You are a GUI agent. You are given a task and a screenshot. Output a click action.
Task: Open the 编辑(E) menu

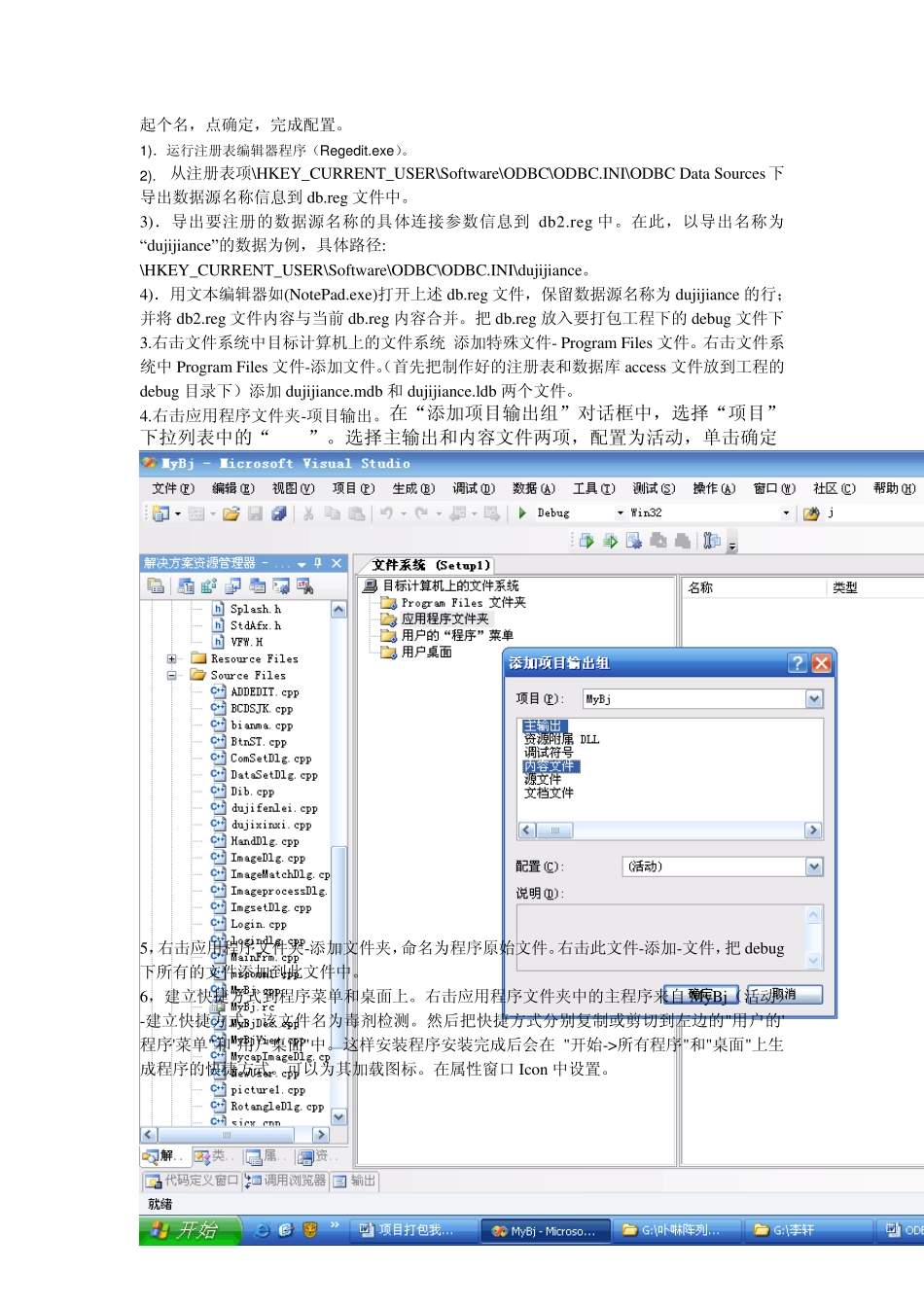233,488
